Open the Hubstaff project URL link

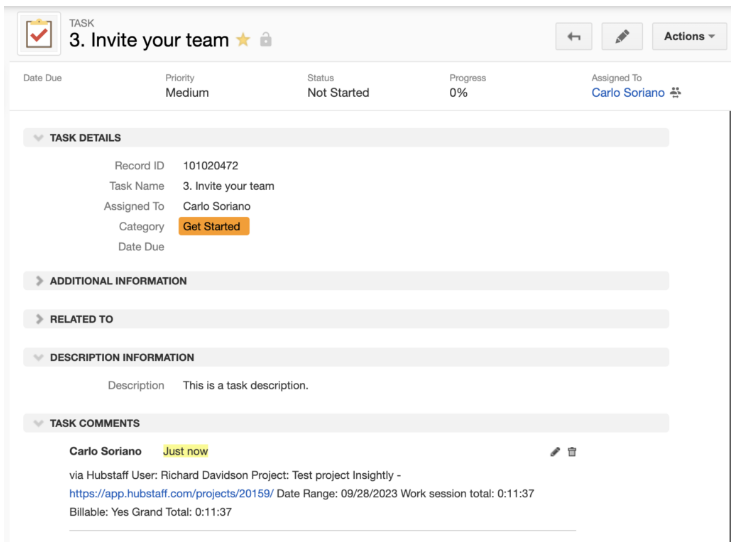tap(171, 494)
